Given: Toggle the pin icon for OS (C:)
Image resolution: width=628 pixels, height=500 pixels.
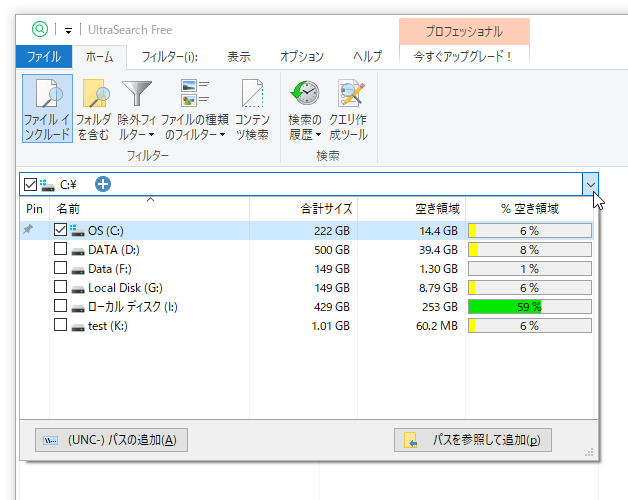Looking at the screenshot, I should click(28, 230).
